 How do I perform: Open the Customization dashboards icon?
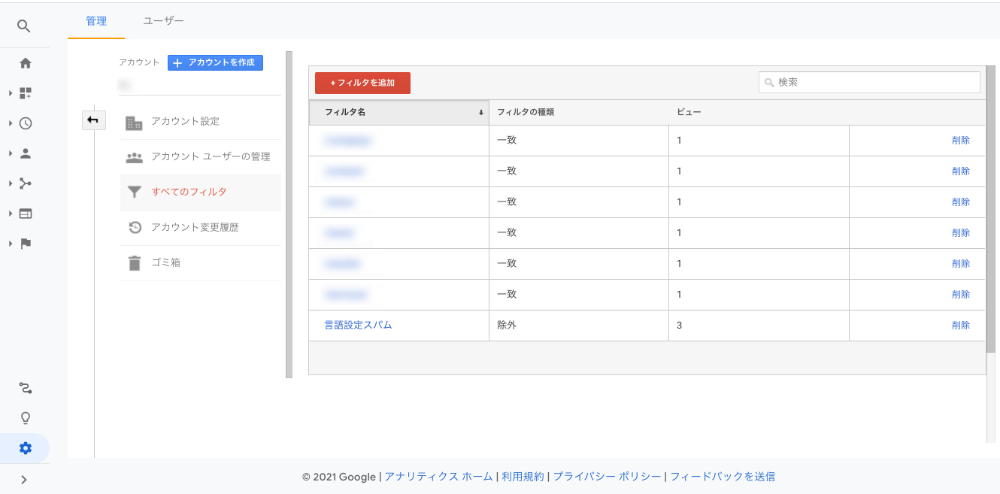pyautogui.click(x=26, y=94)
